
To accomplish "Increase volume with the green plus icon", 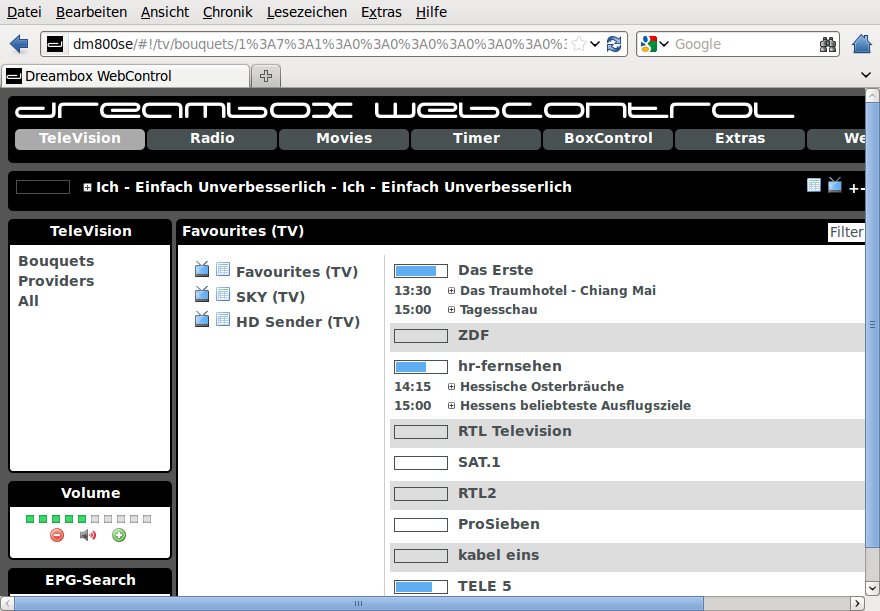I will (x=118, y=535).
